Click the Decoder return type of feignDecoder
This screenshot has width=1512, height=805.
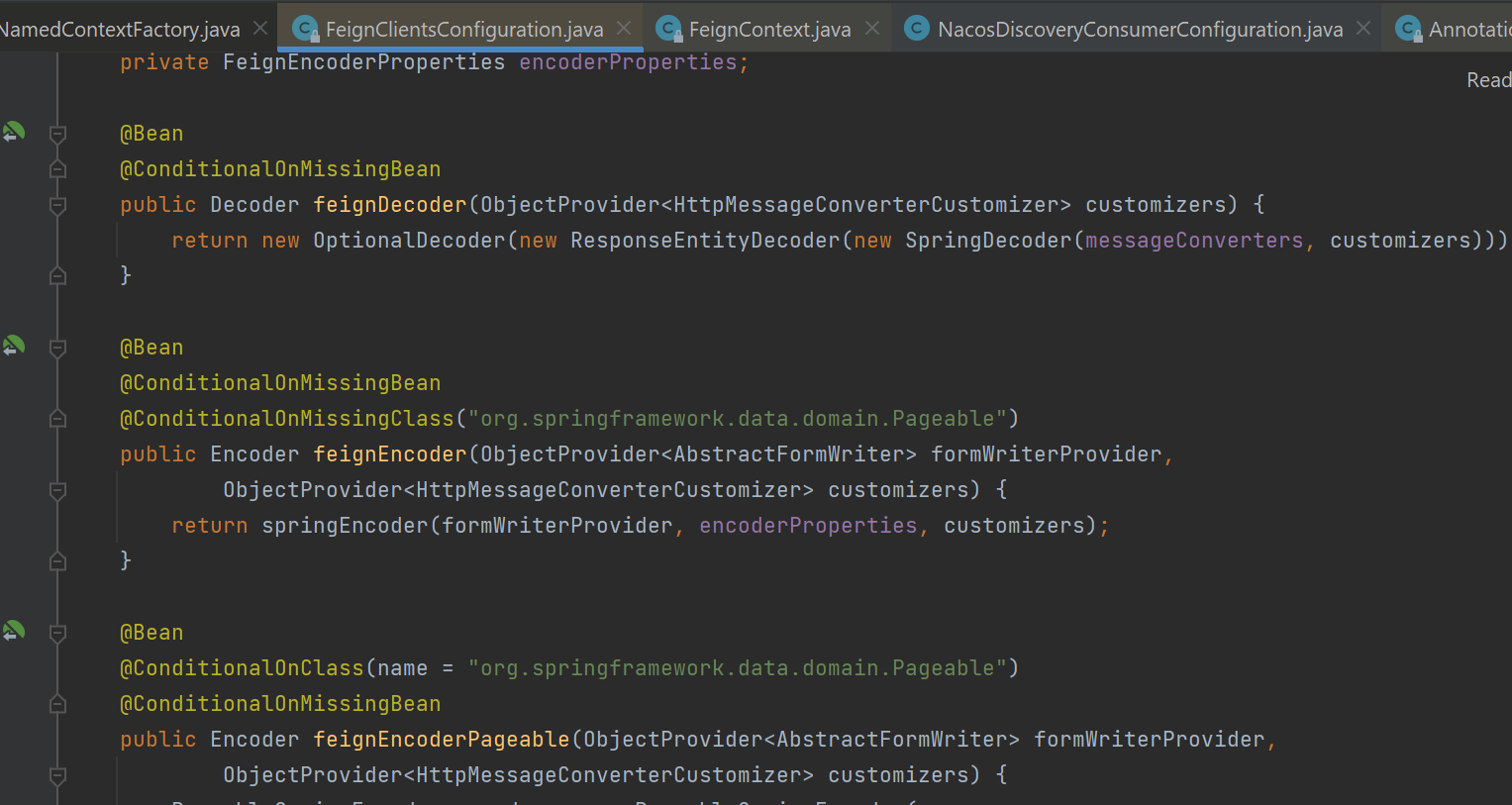click(254, 205)
